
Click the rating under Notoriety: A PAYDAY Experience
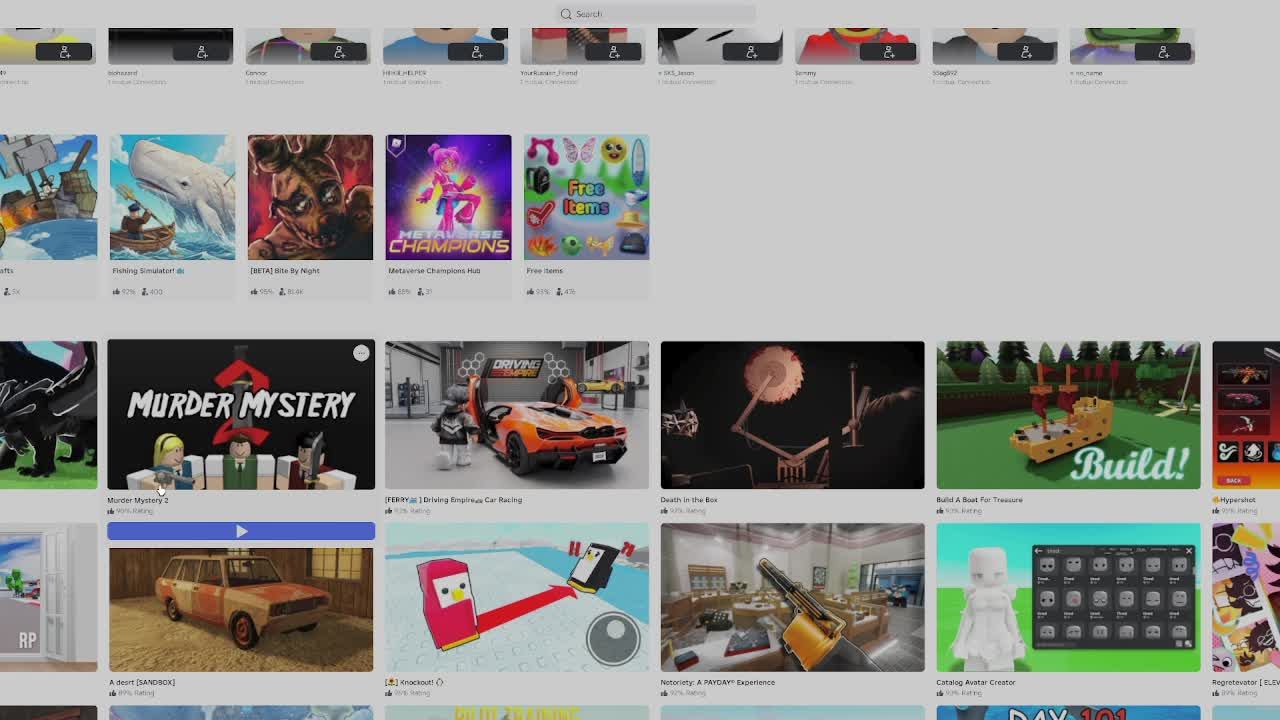click(x=684, y=693)
